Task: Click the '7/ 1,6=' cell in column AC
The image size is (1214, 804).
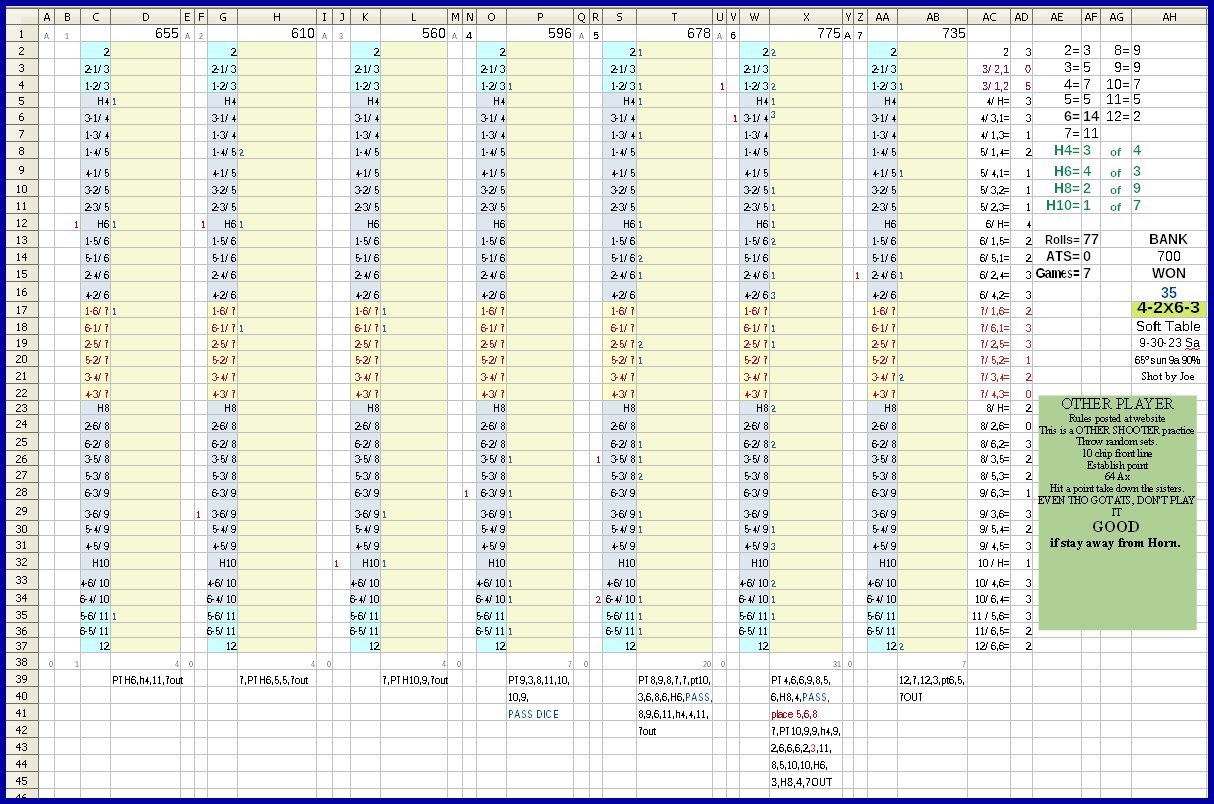Action: click(x=989, y=311)
